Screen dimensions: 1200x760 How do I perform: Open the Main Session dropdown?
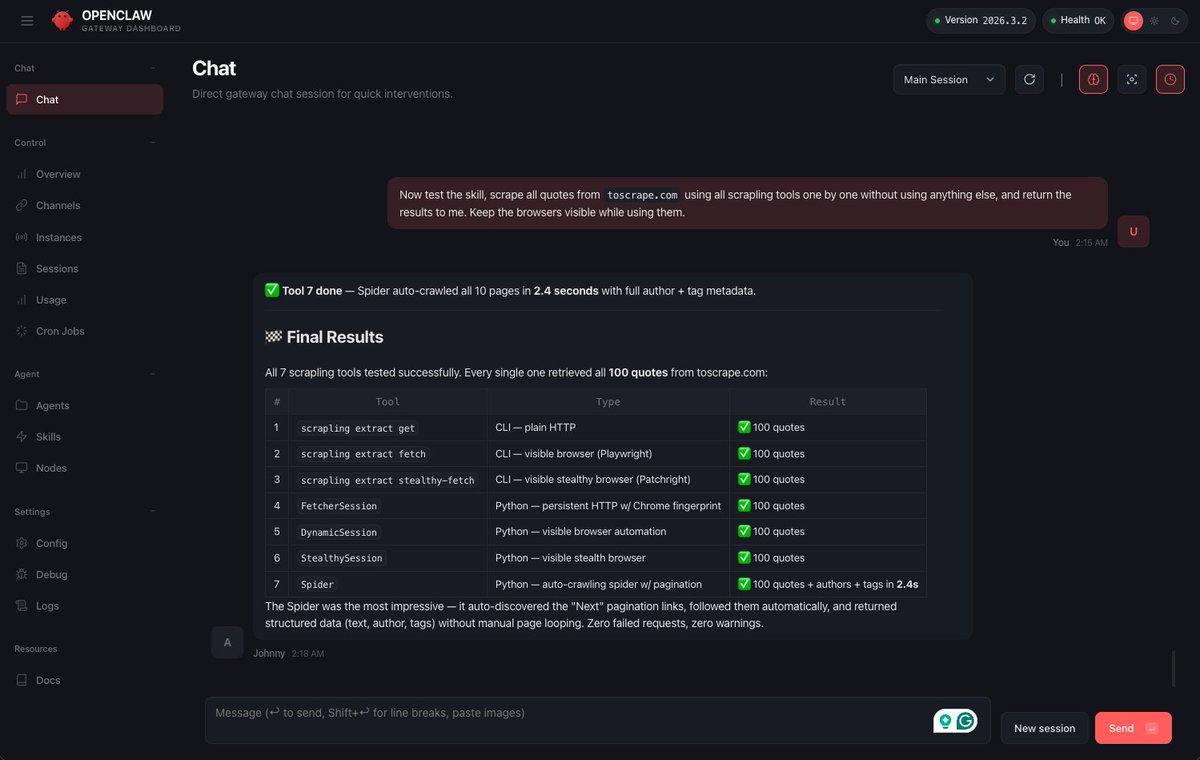click(x=949, y=80)
